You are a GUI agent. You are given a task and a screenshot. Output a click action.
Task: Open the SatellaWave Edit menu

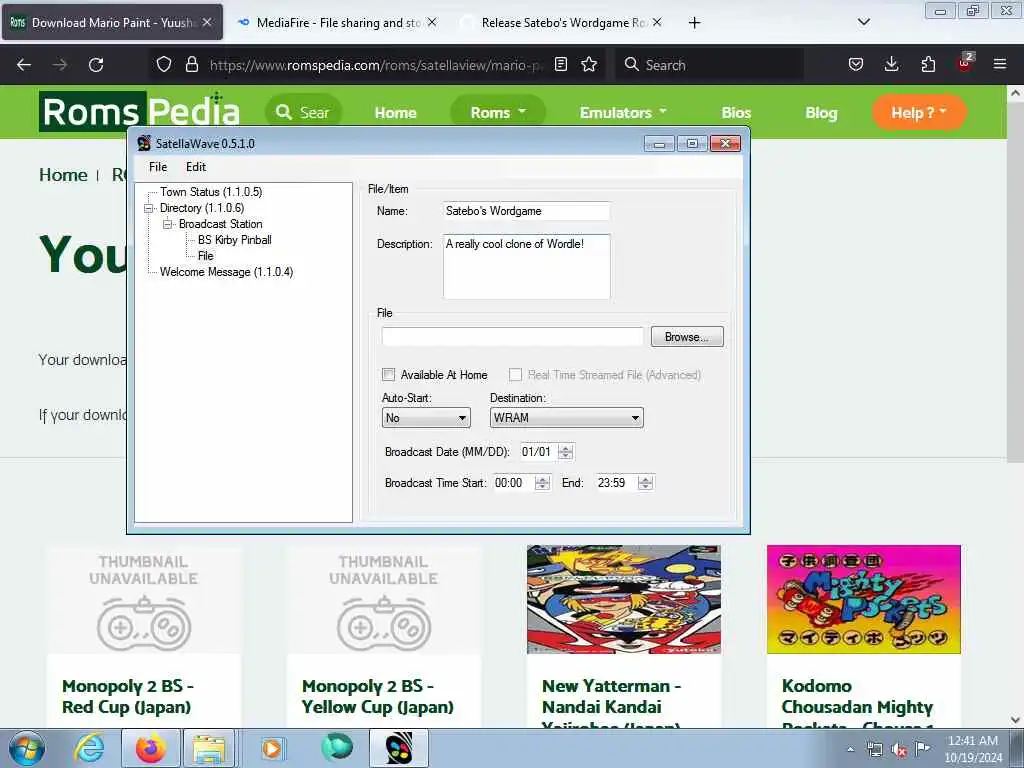pyautogui.click(x=196, y=167)
